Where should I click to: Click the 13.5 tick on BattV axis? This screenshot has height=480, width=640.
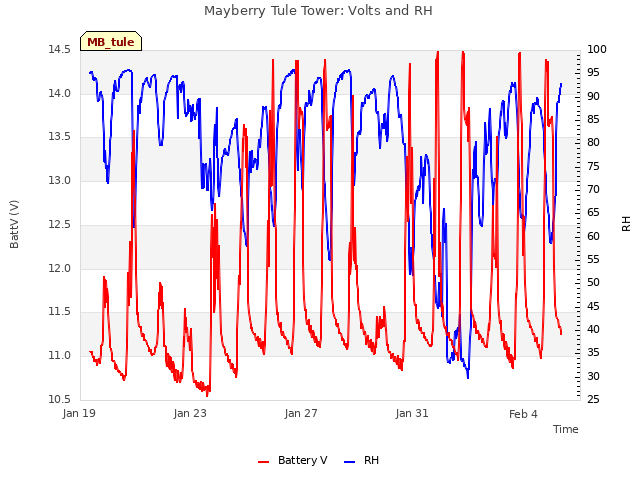coord(60,137)
